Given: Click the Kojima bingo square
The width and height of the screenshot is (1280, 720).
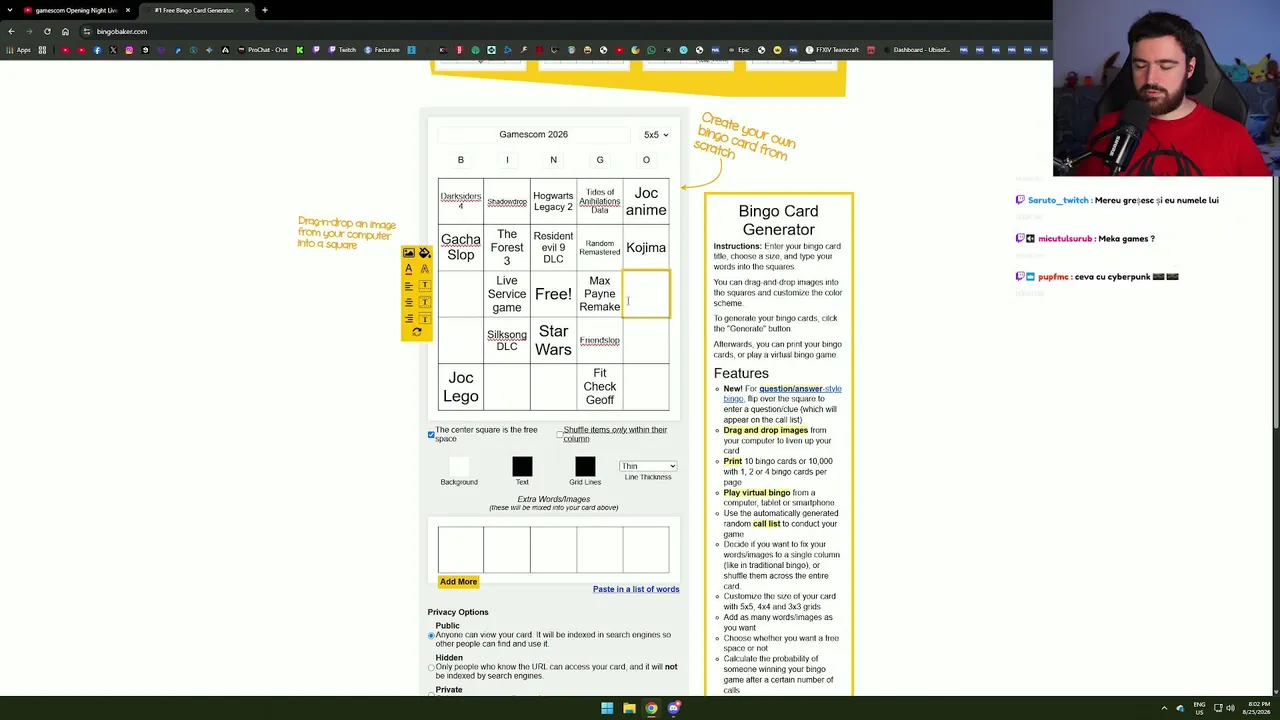Looking at the screenshot, I should pyautogui.click(x=646, y=248).
